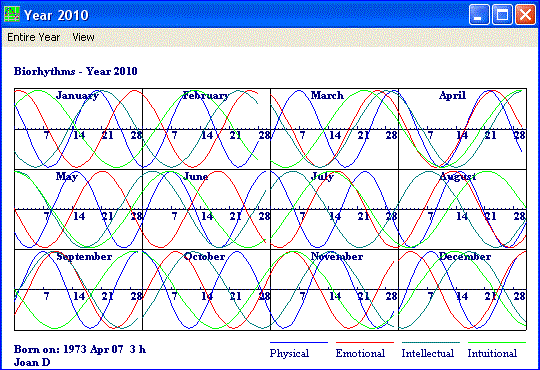The image size is (540, 370).
Task: Select the August chart panel
Action: [x=463, y=209]
